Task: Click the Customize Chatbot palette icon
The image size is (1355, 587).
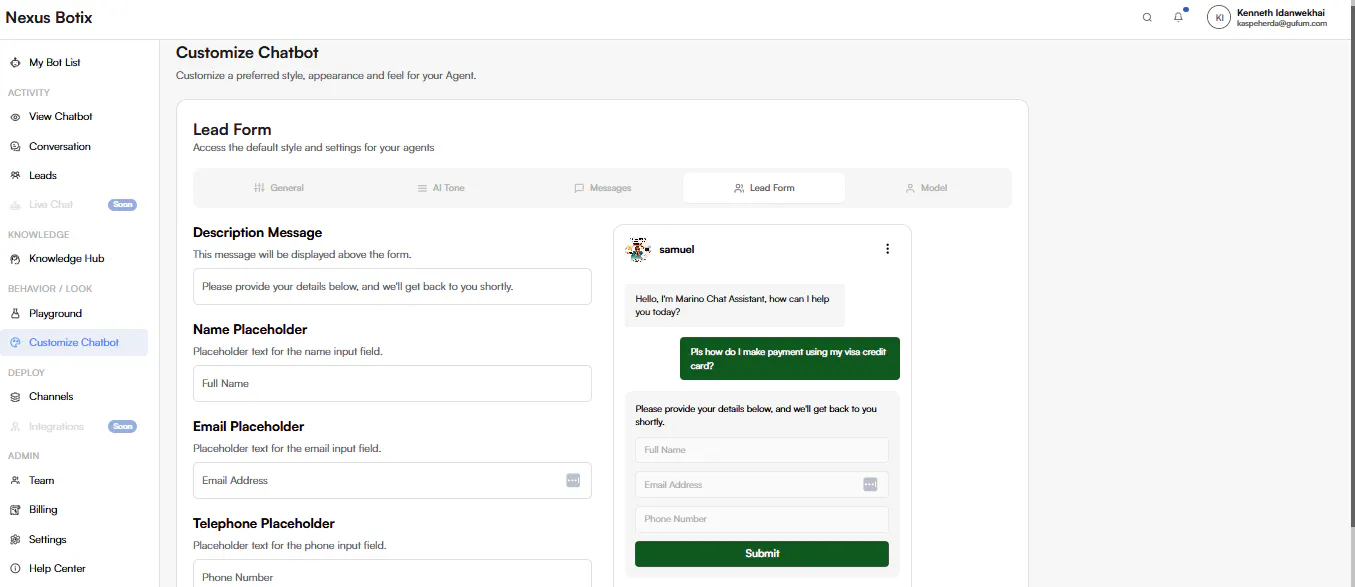Action: pyautogui.click(x=15, y=343)
